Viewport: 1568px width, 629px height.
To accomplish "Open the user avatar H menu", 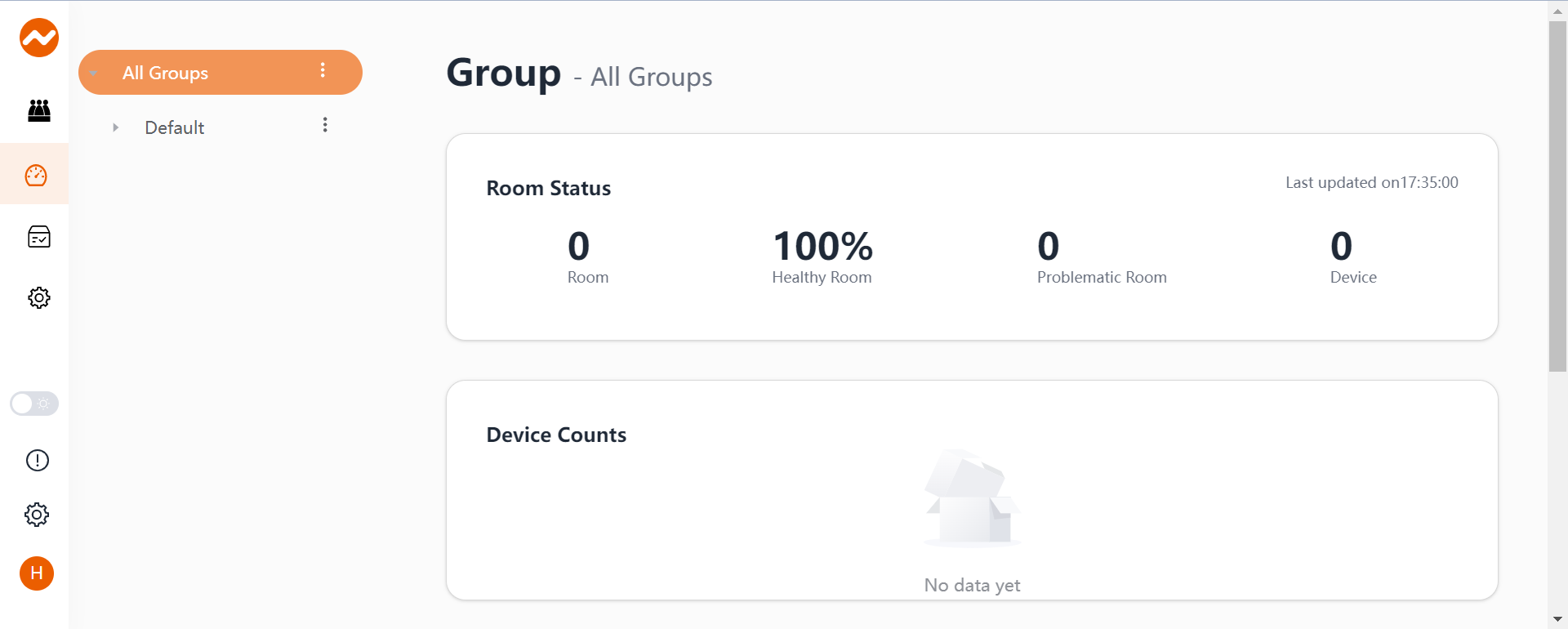I will pos(37,573).
